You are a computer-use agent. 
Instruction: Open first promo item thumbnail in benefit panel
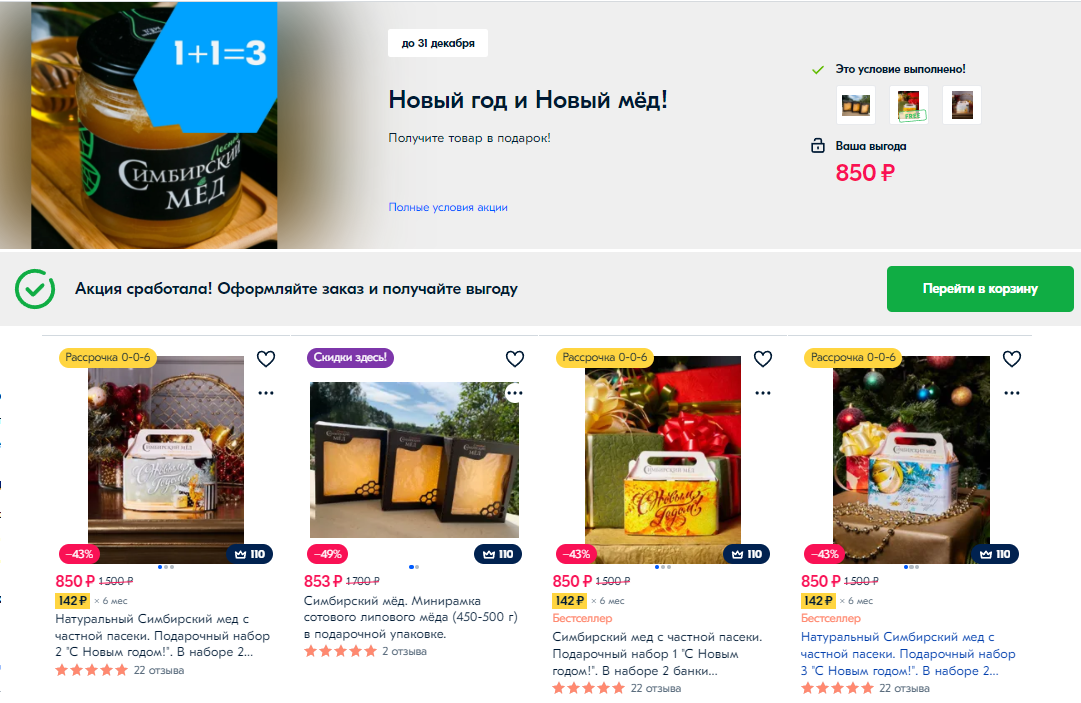[x=856, y=105]
